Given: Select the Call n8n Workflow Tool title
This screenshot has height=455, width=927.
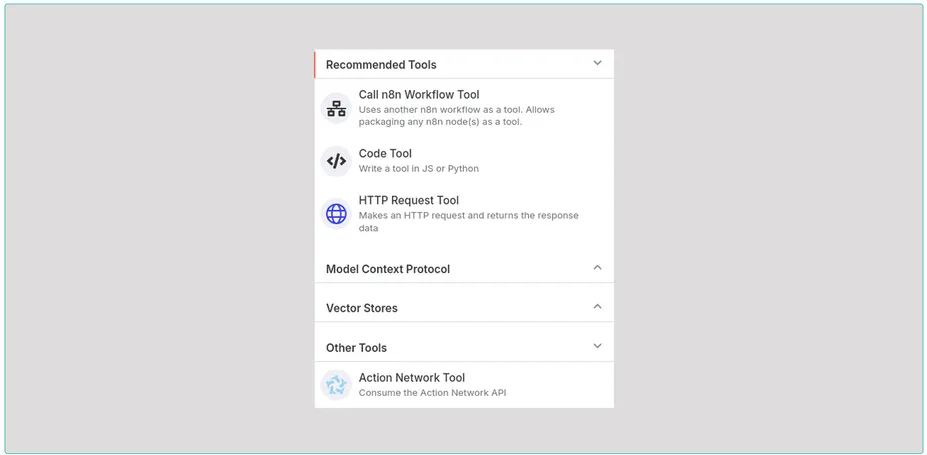Looking at the screenshot, I should tap(419, 95).
